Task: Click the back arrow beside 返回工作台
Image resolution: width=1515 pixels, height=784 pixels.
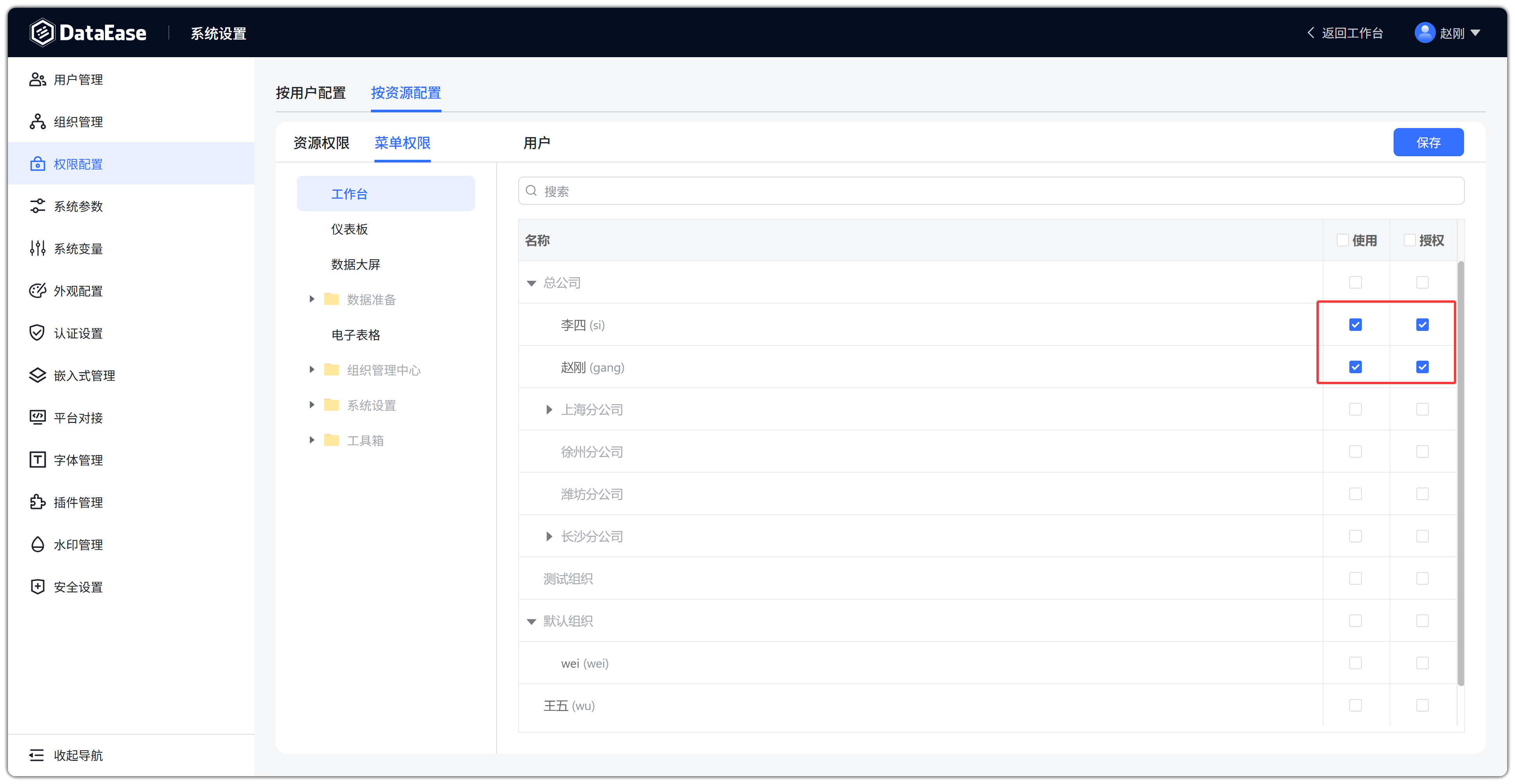Action: tap(1311, 33)
